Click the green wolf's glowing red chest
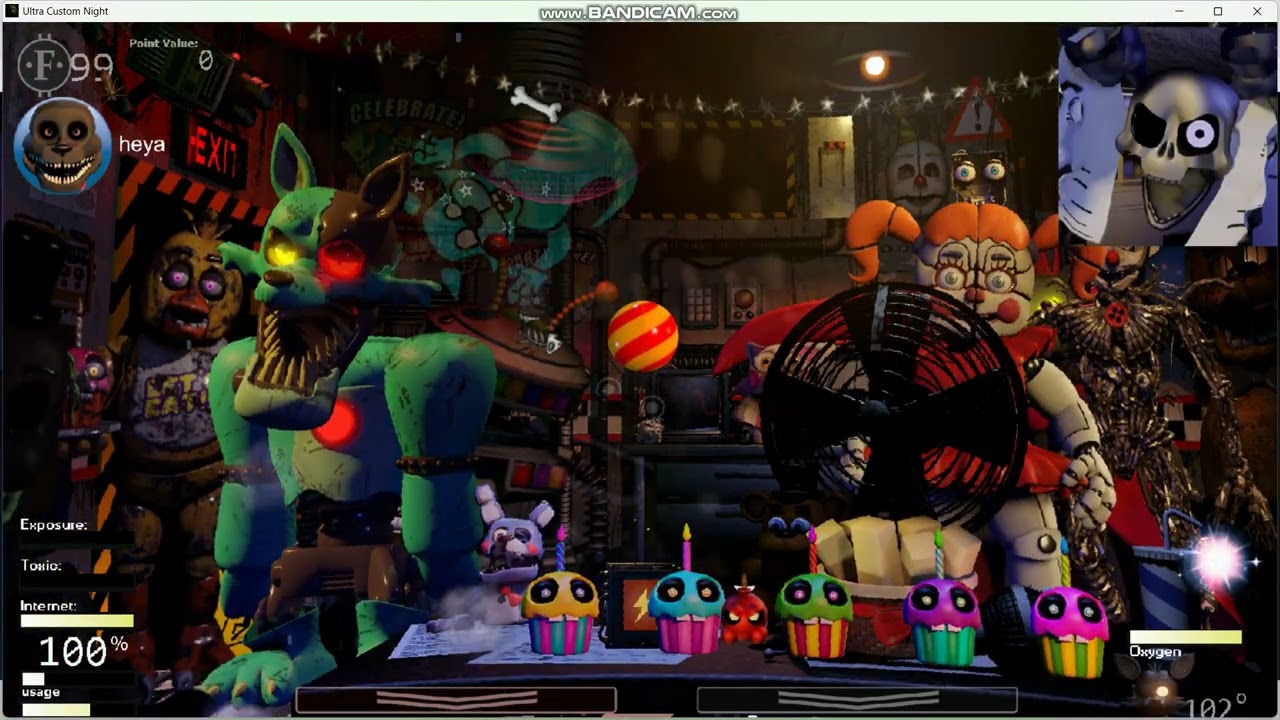1280x720 pixels. point(337,425)
